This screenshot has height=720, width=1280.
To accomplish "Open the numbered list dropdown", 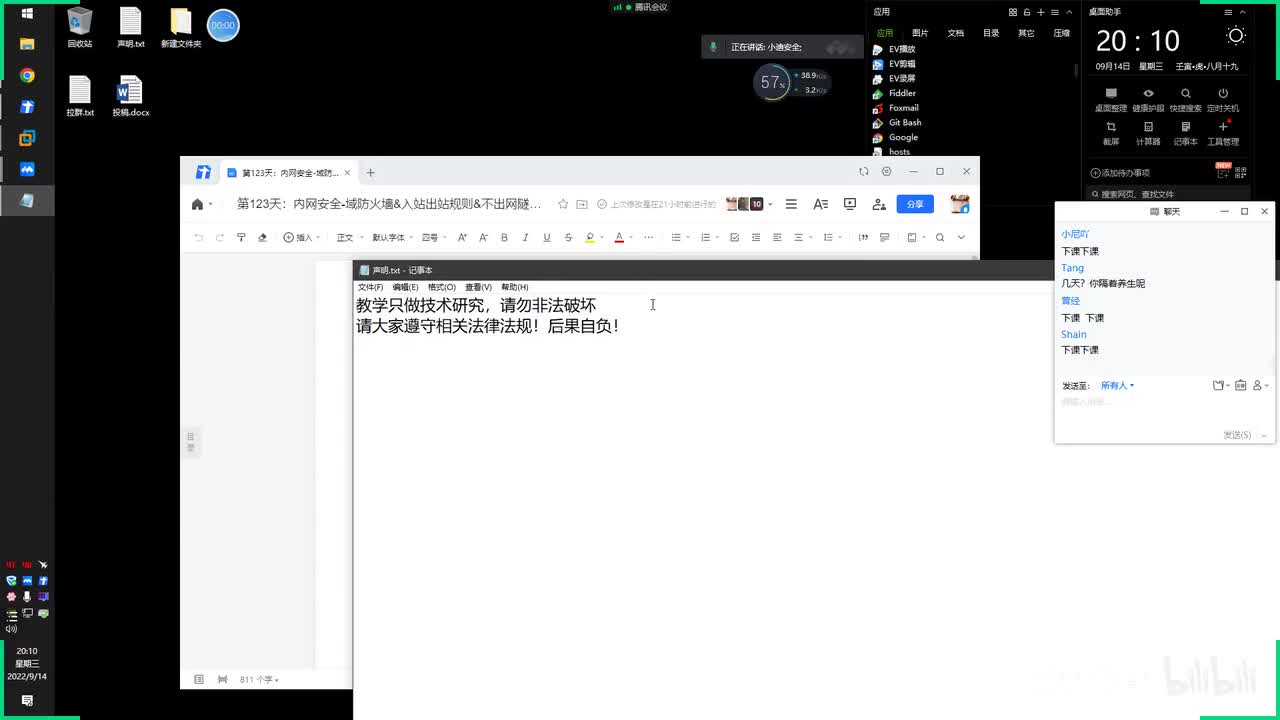I will (x=708, y=237).
